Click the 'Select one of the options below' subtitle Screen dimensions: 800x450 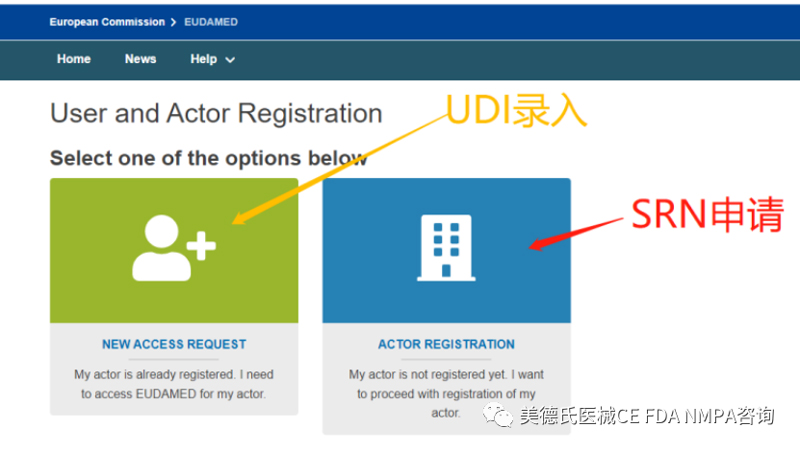click(x=208, y=158)
